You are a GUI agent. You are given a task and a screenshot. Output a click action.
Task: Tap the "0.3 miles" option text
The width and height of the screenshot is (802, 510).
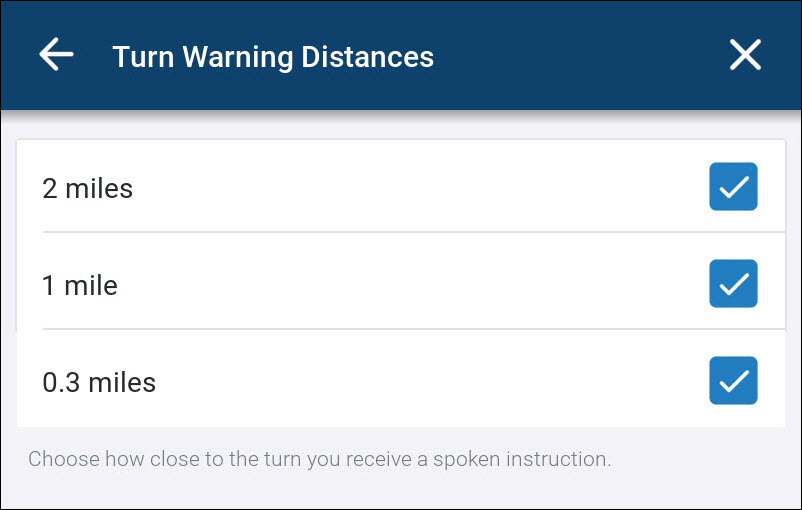pyautogui.click(x=99, y=382)
